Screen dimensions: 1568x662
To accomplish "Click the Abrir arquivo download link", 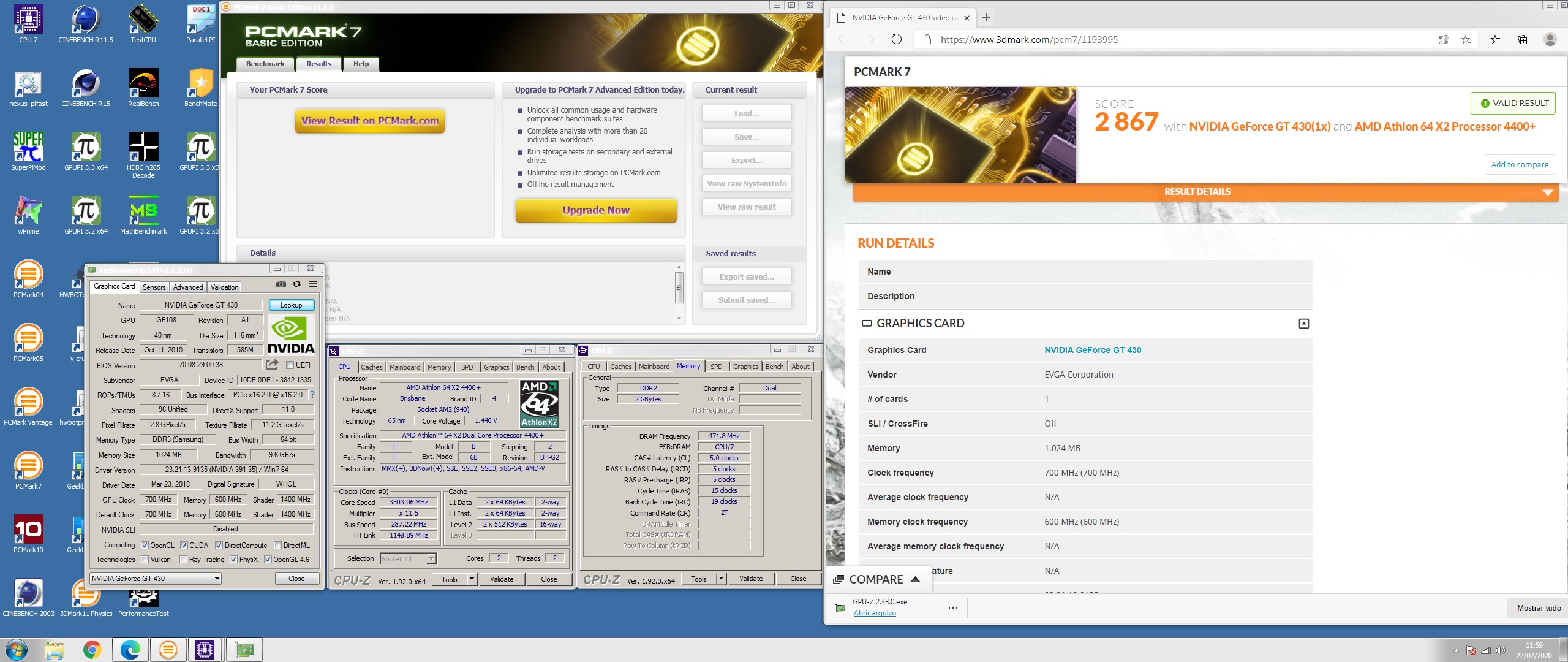I will coord(875,613).
